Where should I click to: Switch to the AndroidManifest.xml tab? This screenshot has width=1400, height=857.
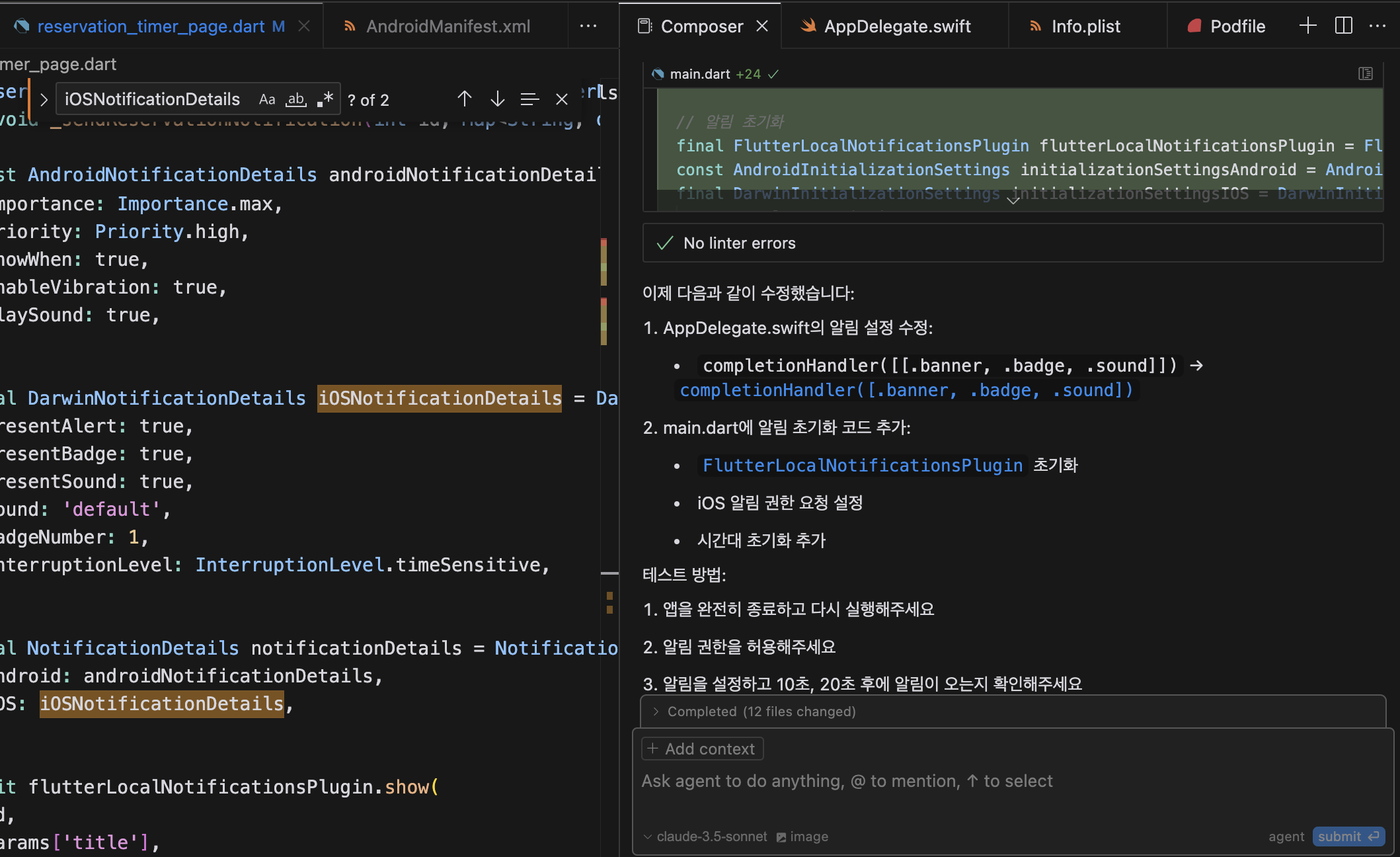(447, 26)
